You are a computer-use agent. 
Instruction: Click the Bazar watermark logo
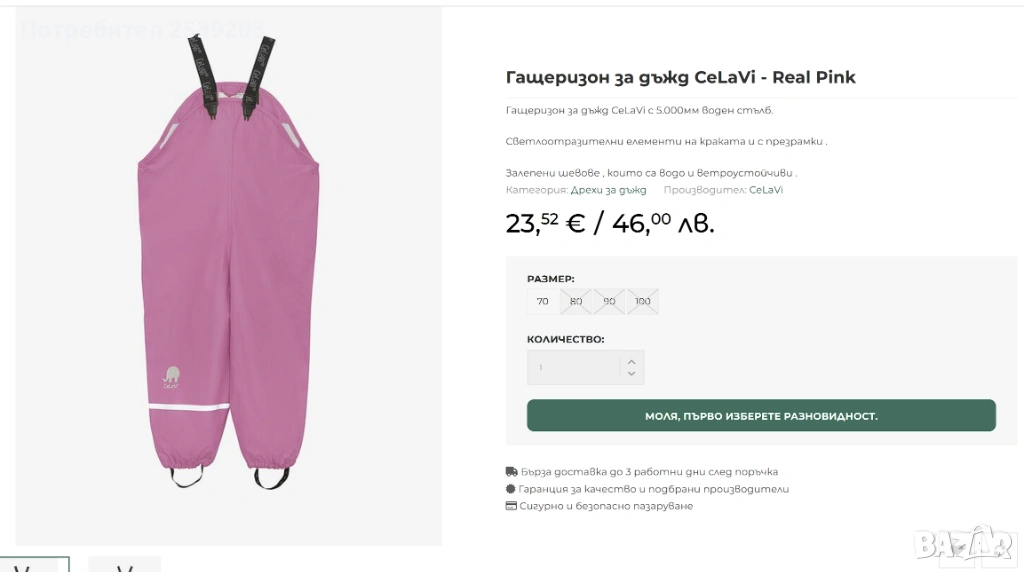[963, 543]
